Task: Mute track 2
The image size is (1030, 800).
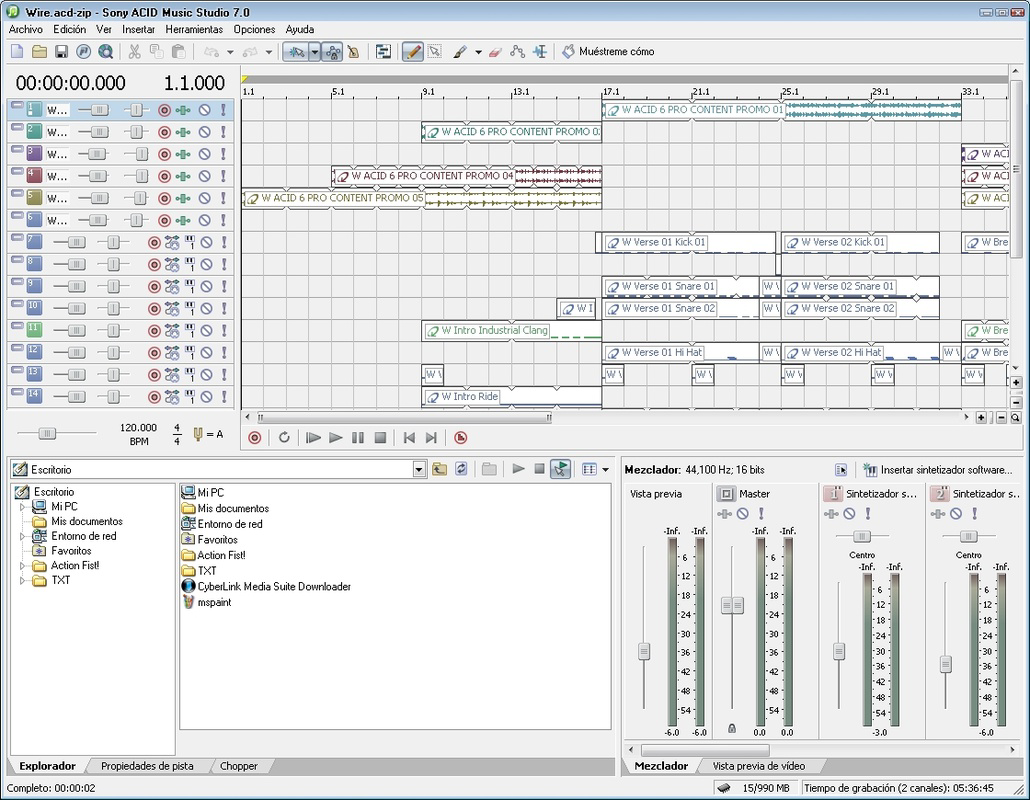Action: 205,132
